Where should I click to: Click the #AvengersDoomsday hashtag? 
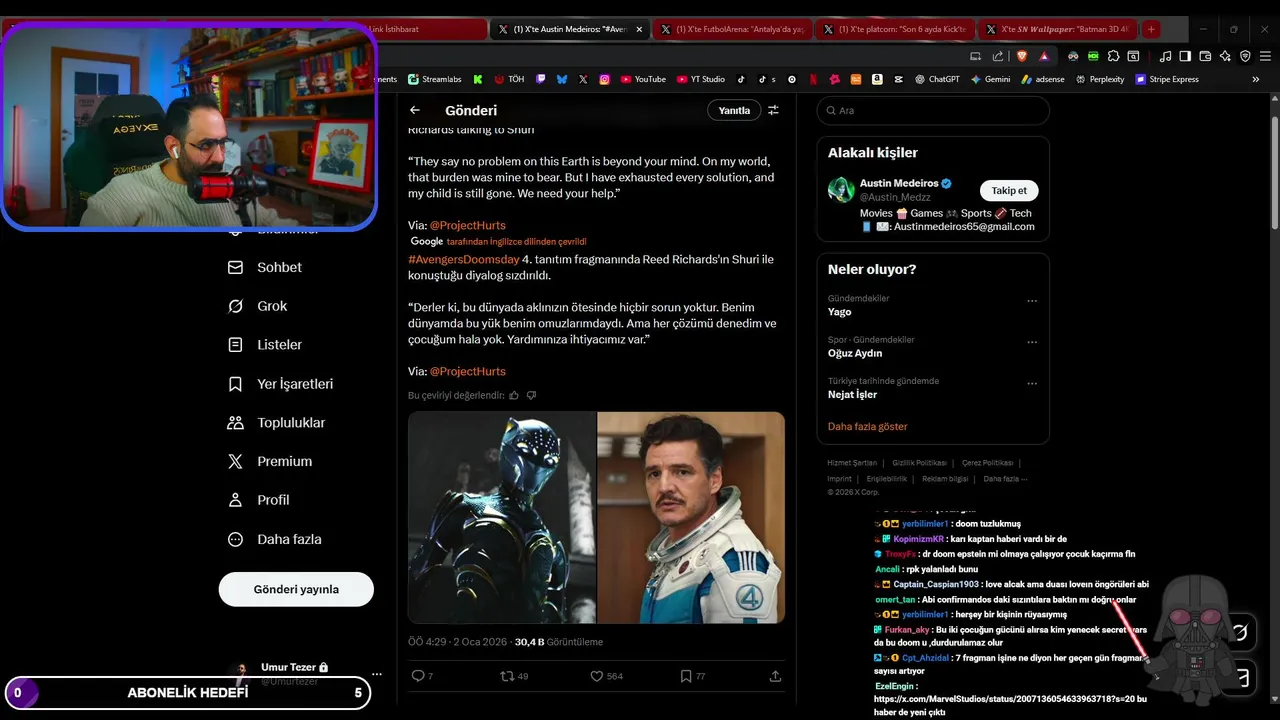pos(464,259)
